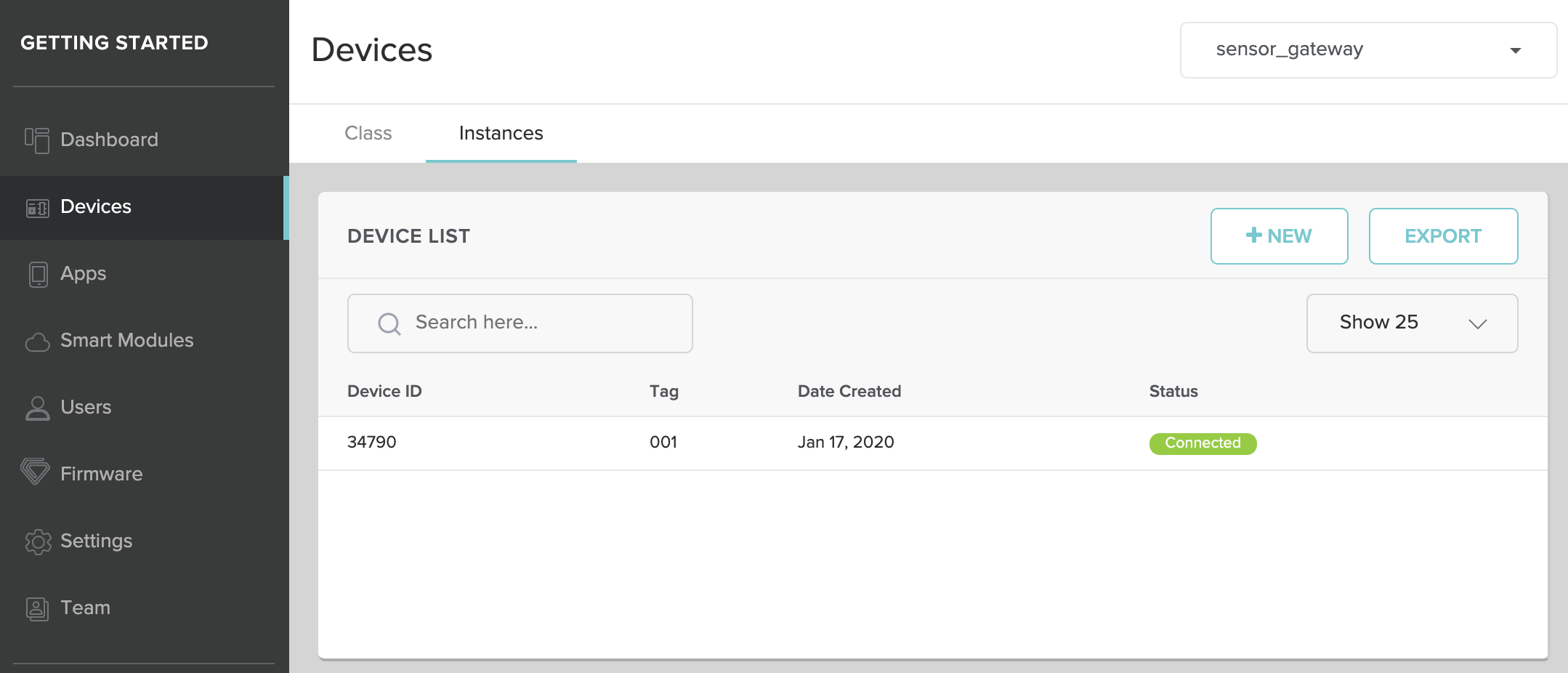The height and width of the screenshot is (673, 1568).
Task: Click GETTING STARTED link in sidebar
Action: [x=114, y=43]
